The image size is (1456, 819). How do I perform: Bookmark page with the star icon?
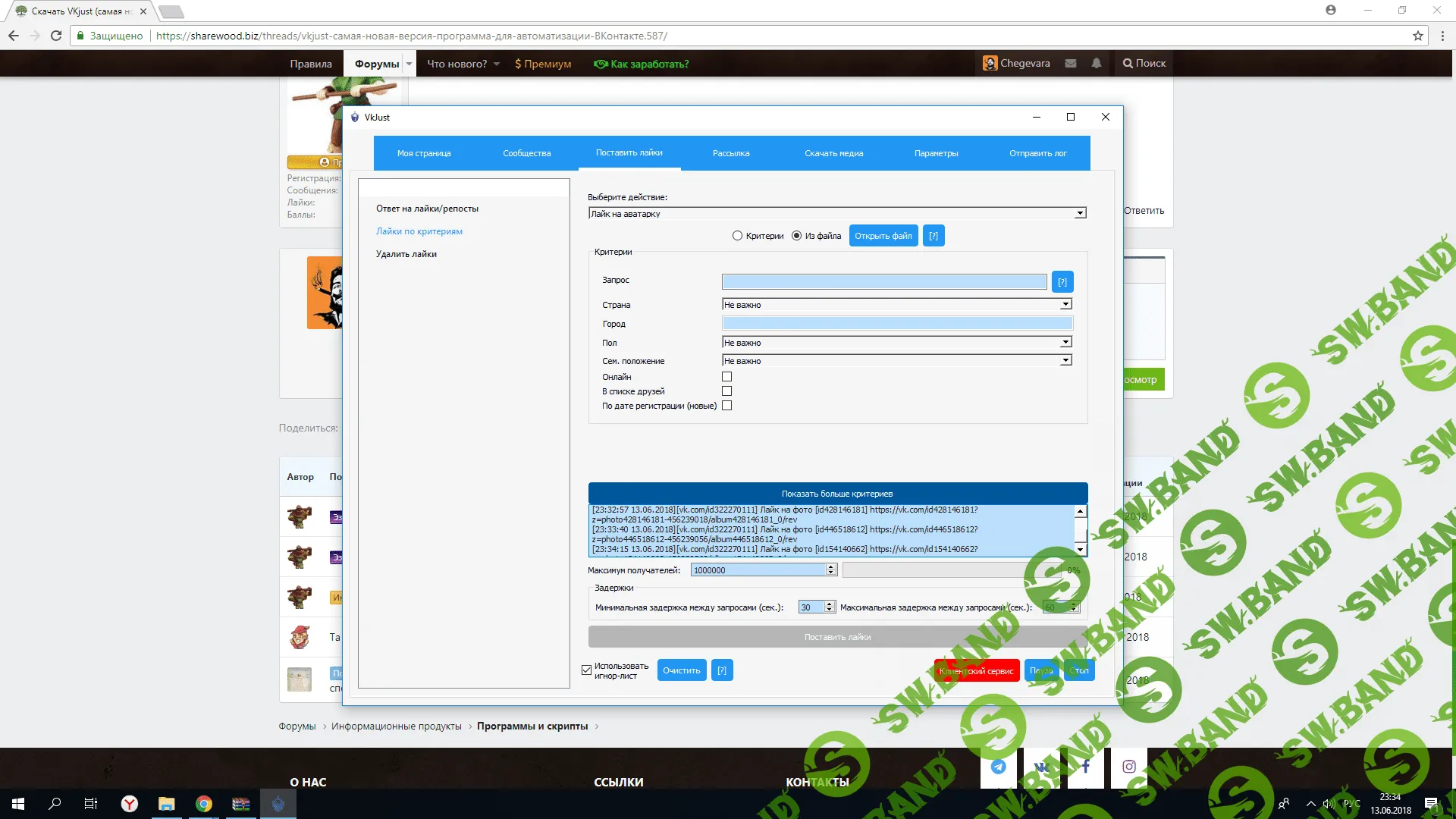tap(1417, 36)
